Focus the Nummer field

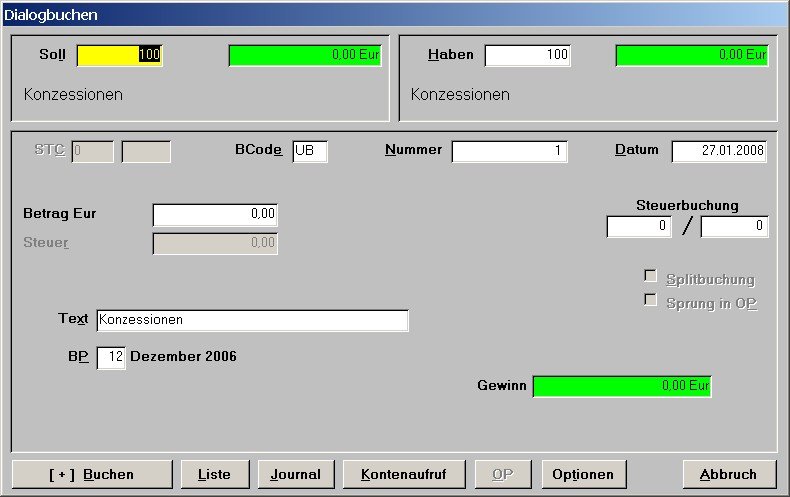[509, 152]
